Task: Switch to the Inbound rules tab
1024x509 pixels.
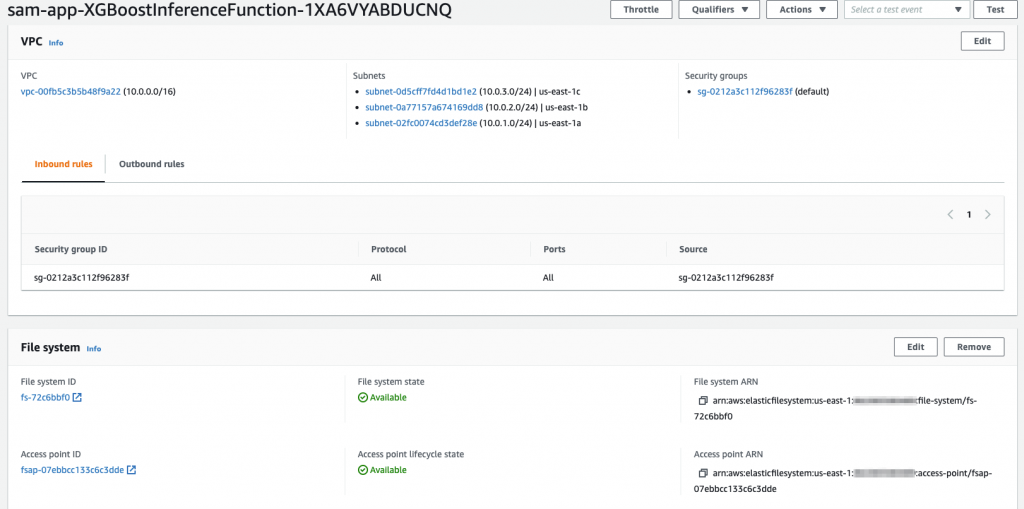Action: tap(63, 164)
